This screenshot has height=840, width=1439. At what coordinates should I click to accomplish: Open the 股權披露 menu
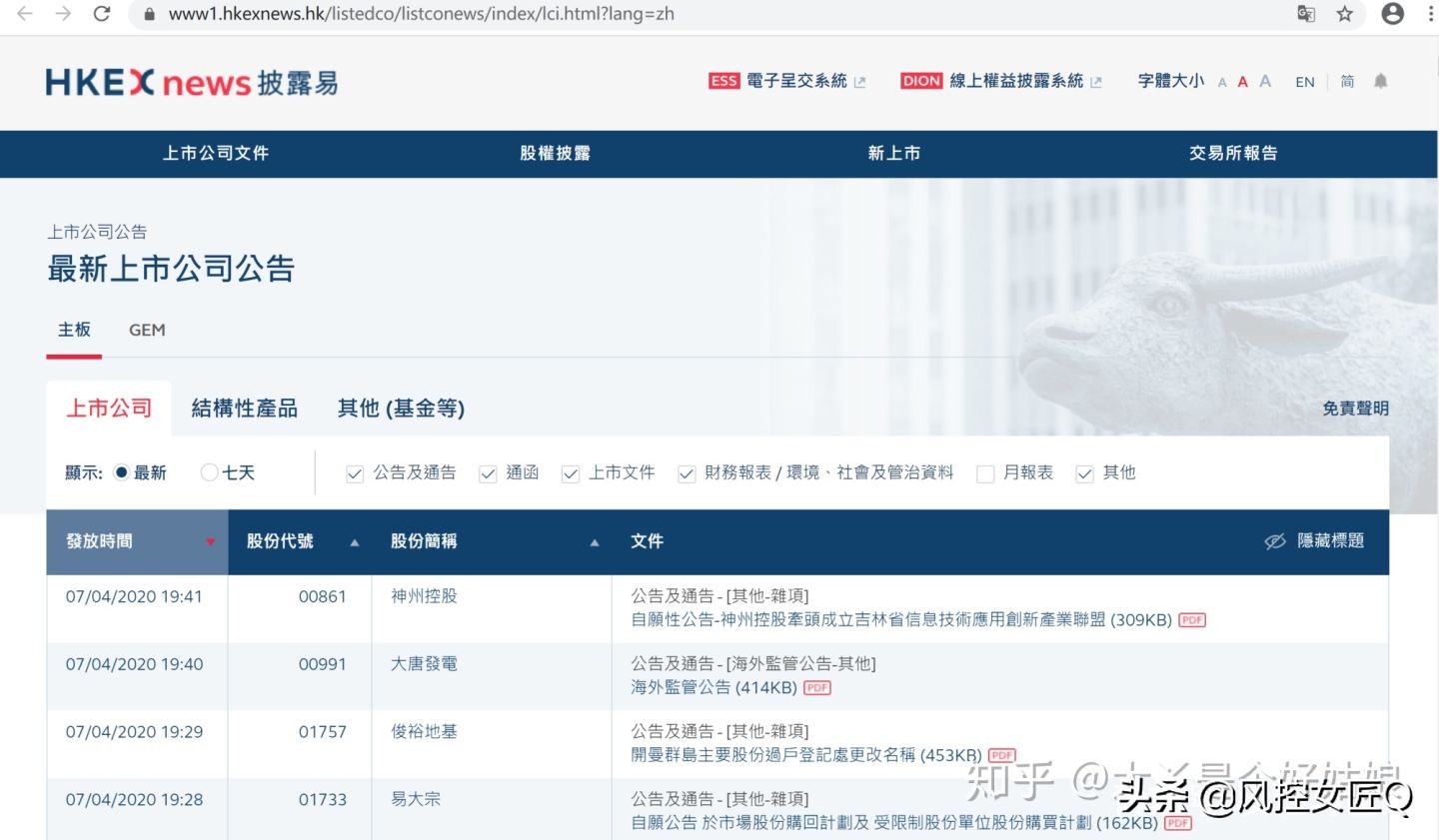tap(556, 153)
